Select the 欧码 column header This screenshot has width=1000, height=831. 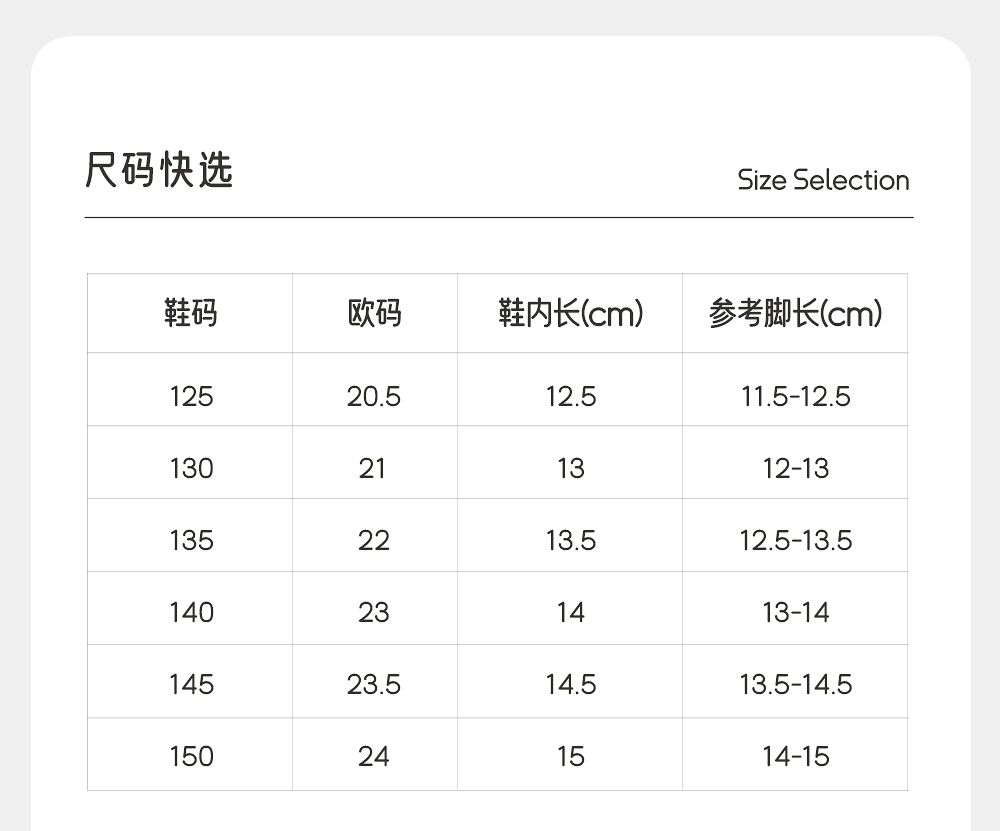click(x=374, y=314)
